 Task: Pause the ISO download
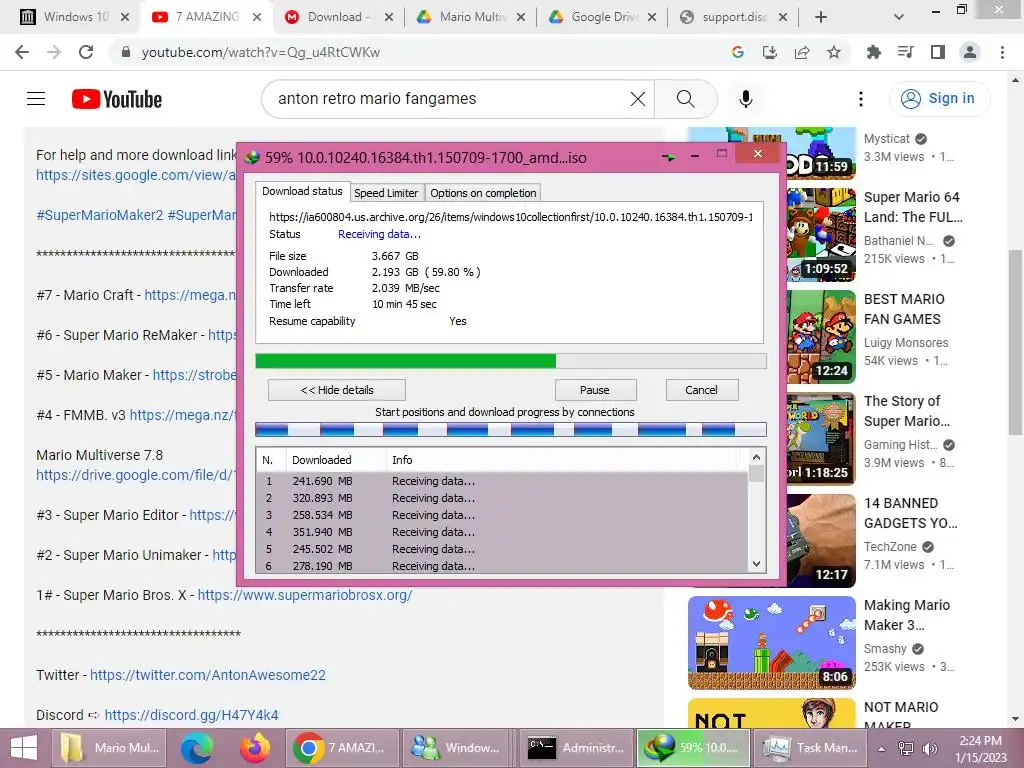[594, 390]
